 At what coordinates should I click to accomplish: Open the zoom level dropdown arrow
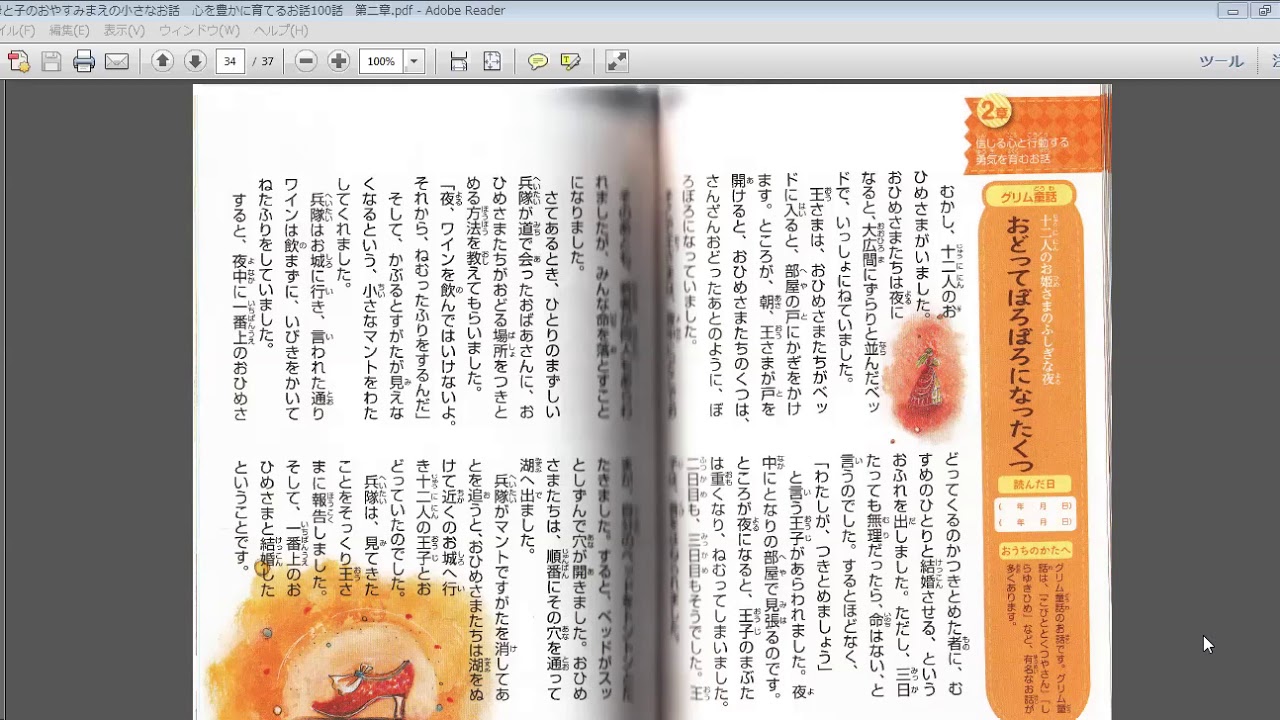tap(413, 62)
